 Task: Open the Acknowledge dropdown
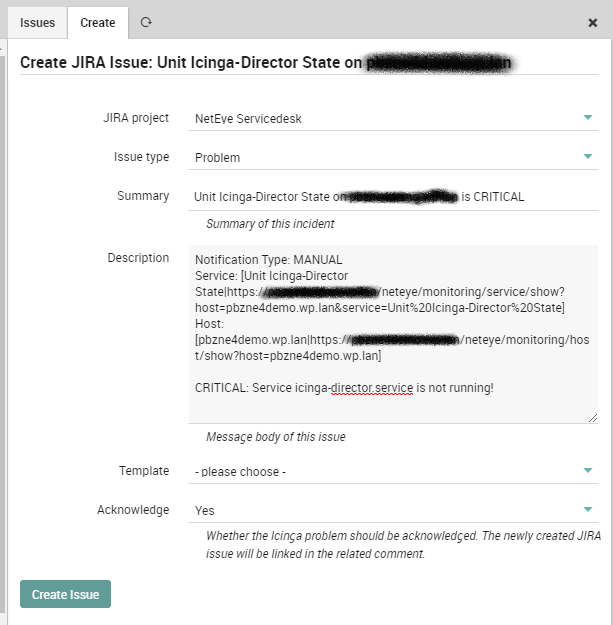[x=393, y=511]
